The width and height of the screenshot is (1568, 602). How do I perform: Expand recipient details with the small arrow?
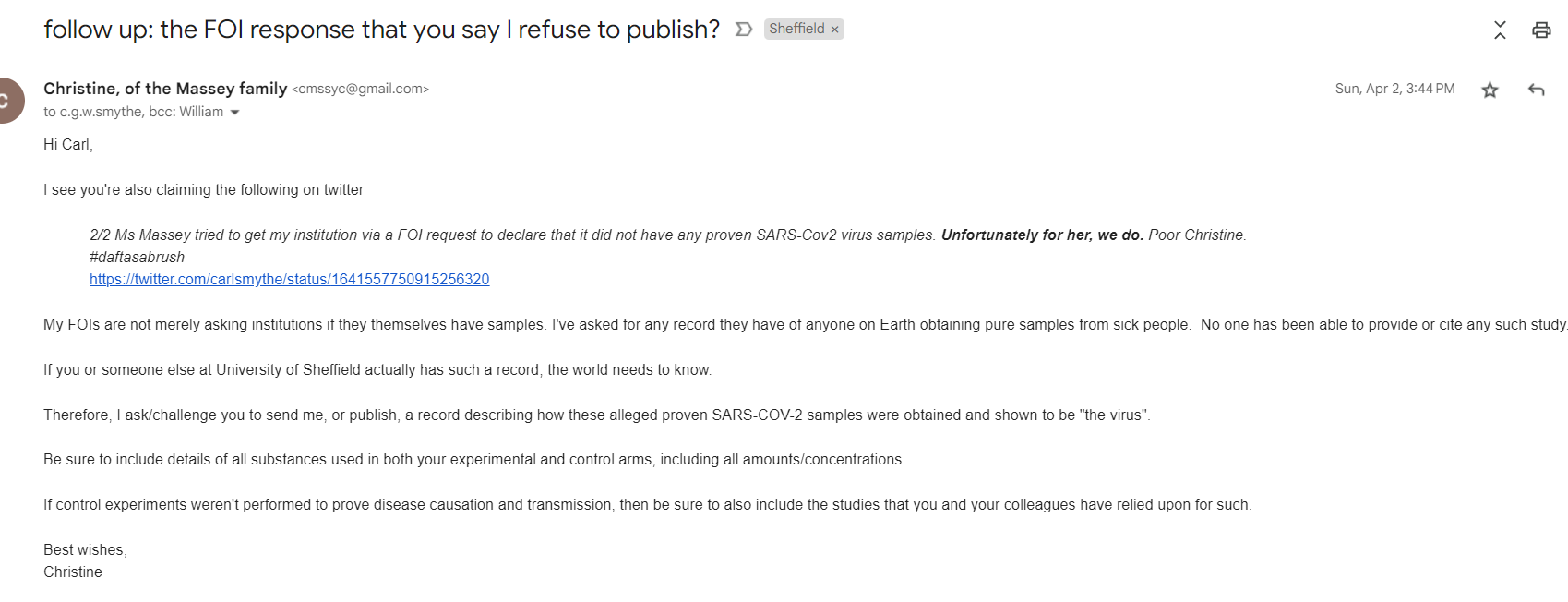coord(234,113)
